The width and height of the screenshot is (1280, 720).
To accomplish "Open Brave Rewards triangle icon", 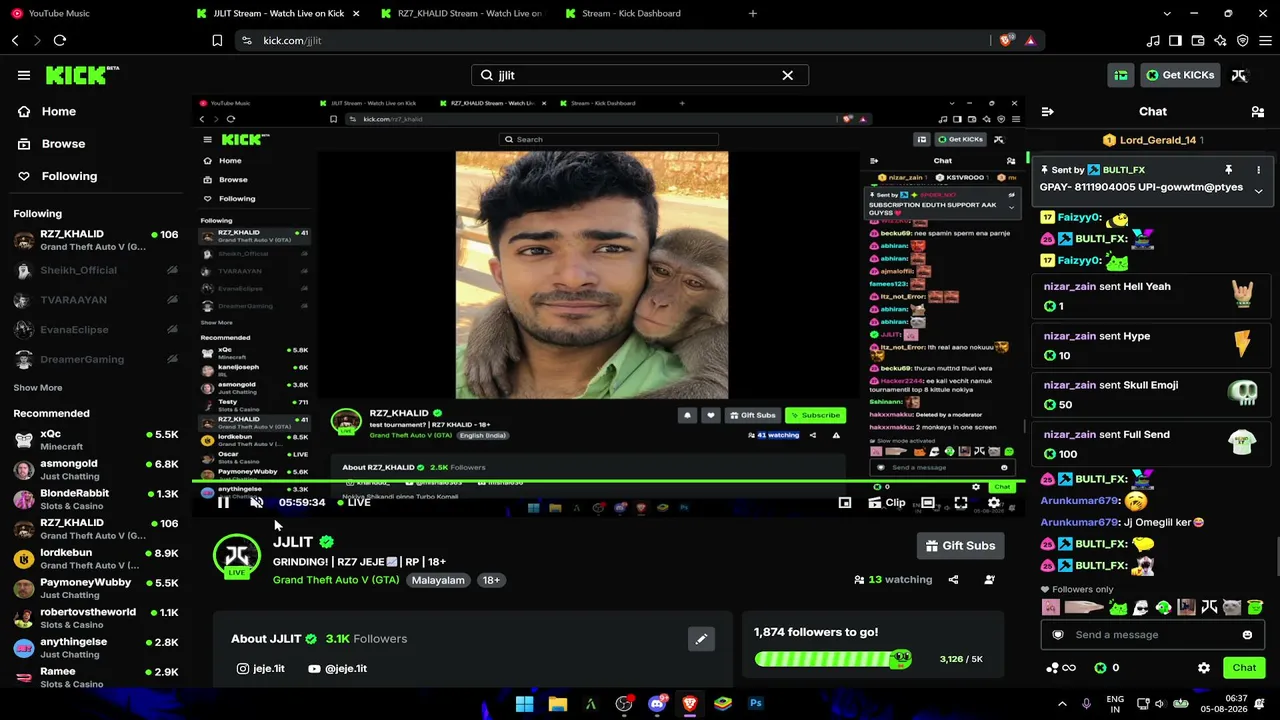I will coord(1031,40).
